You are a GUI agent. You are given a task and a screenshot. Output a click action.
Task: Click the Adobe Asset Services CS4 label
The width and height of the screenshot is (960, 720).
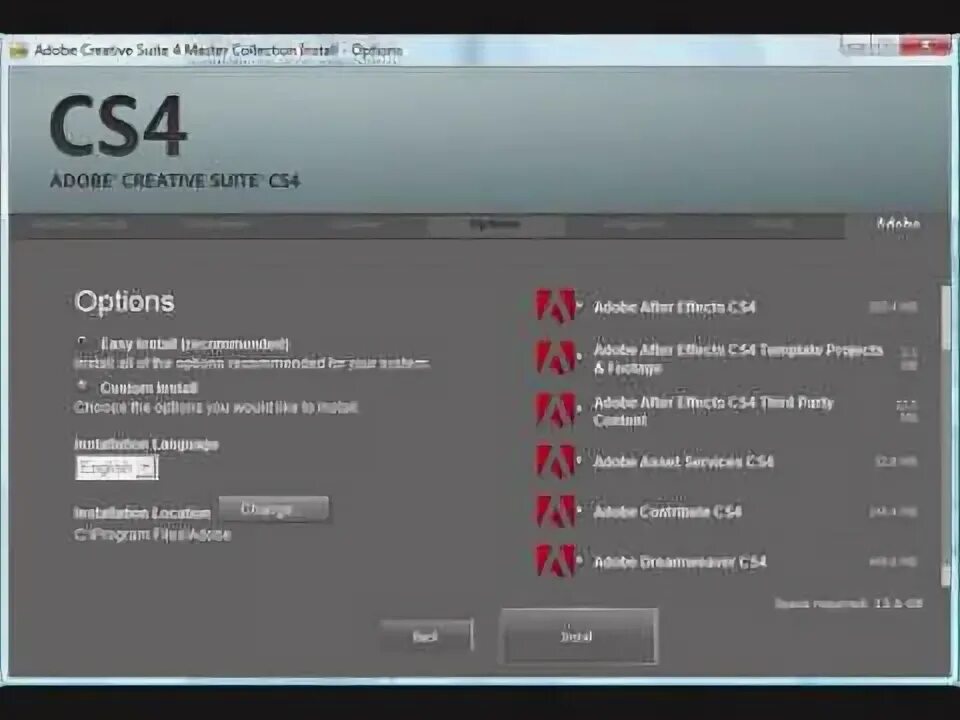point(683,461)
